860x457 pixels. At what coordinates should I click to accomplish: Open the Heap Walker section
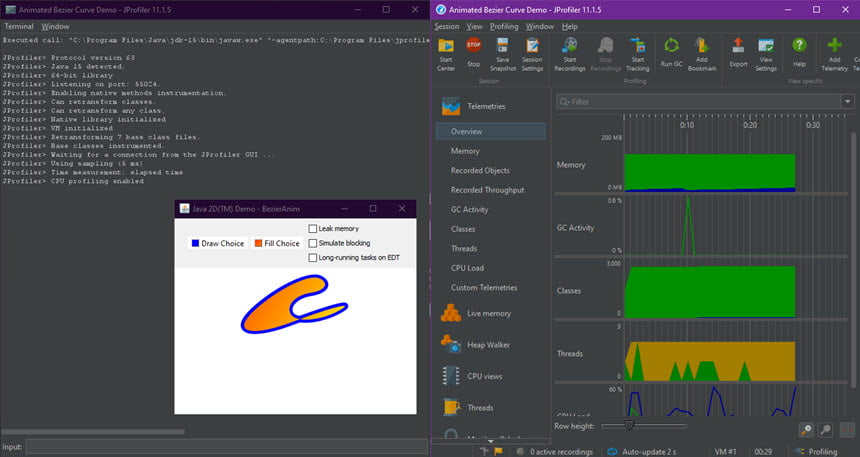[x=475, y=345]
